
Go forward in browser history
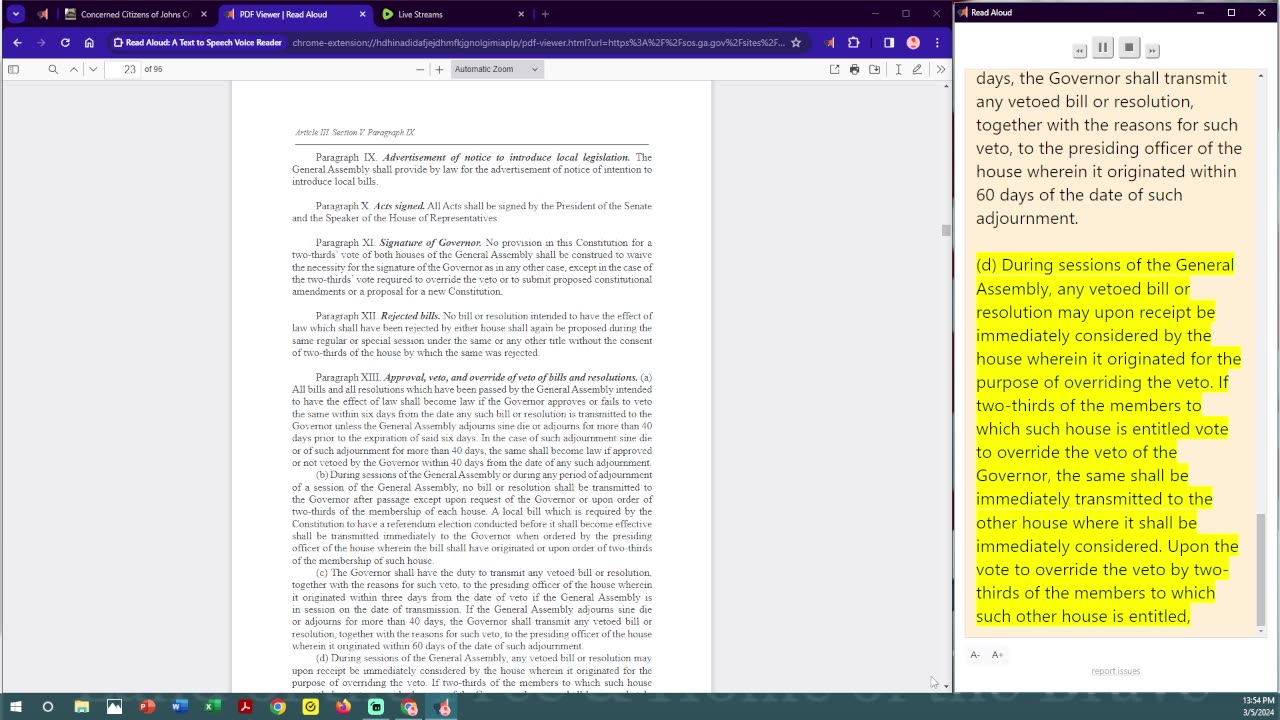41,43
